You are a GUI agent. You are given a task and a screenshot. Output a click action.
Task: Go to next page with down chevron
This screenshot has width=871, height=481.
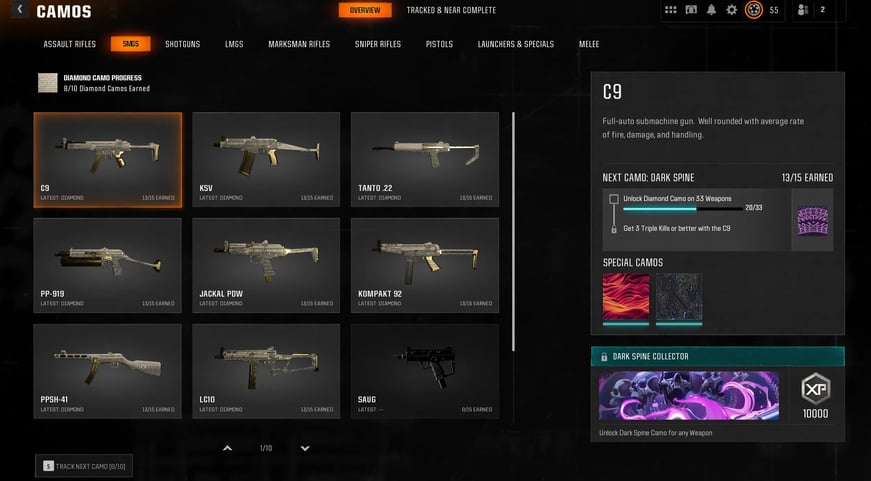click(305, 448)
